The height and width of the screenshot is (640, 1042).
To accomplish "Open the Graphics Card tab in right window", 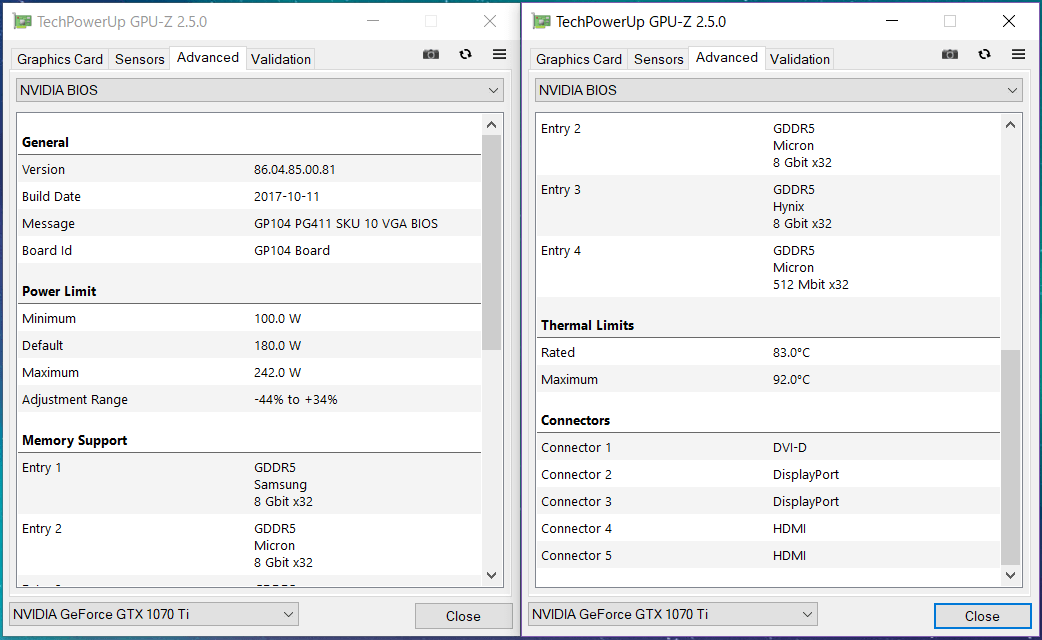I will 579,59.
